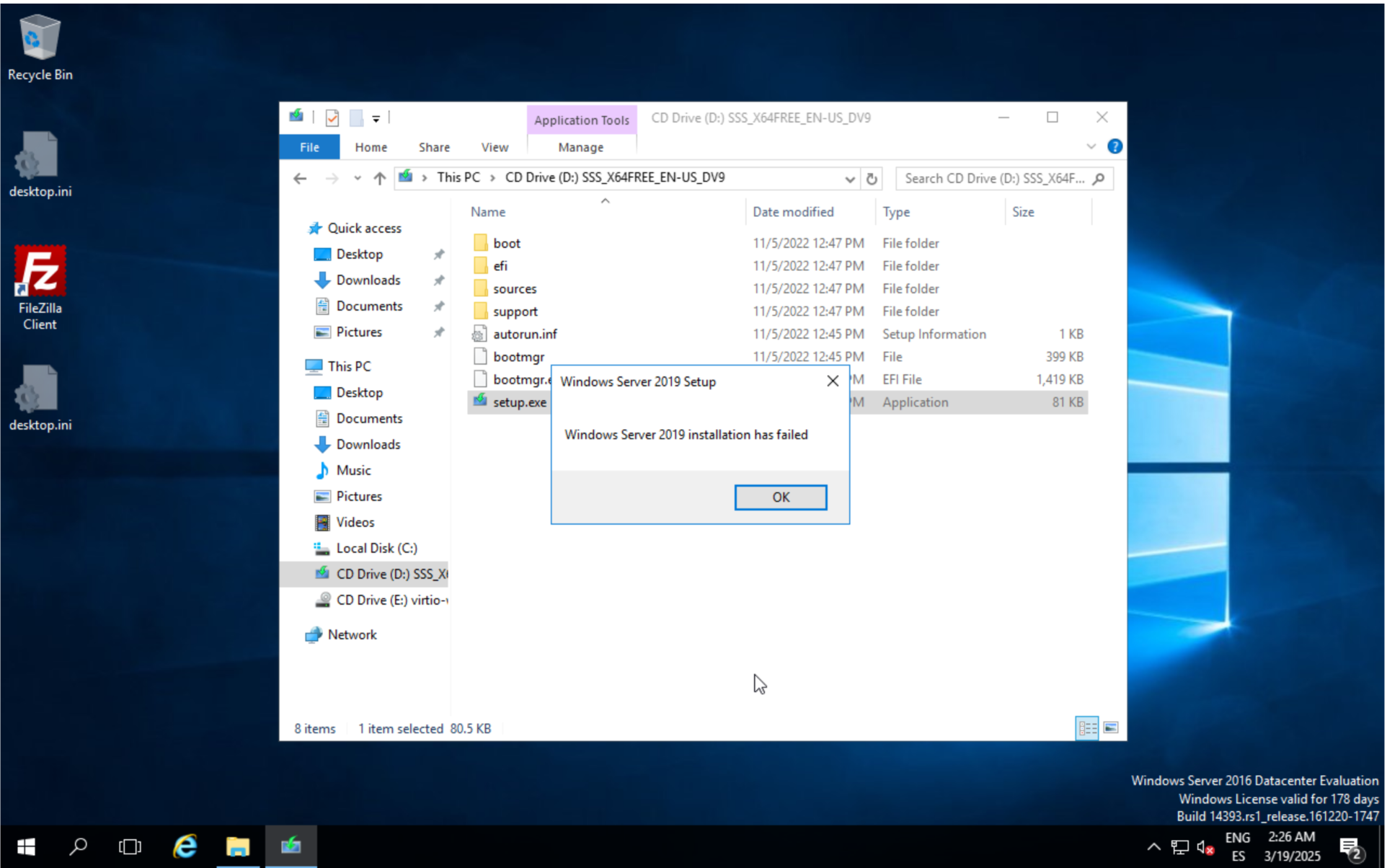Click the Refresh button in address bar
This screenshot has width=1387, height=868.
point(872,179)
